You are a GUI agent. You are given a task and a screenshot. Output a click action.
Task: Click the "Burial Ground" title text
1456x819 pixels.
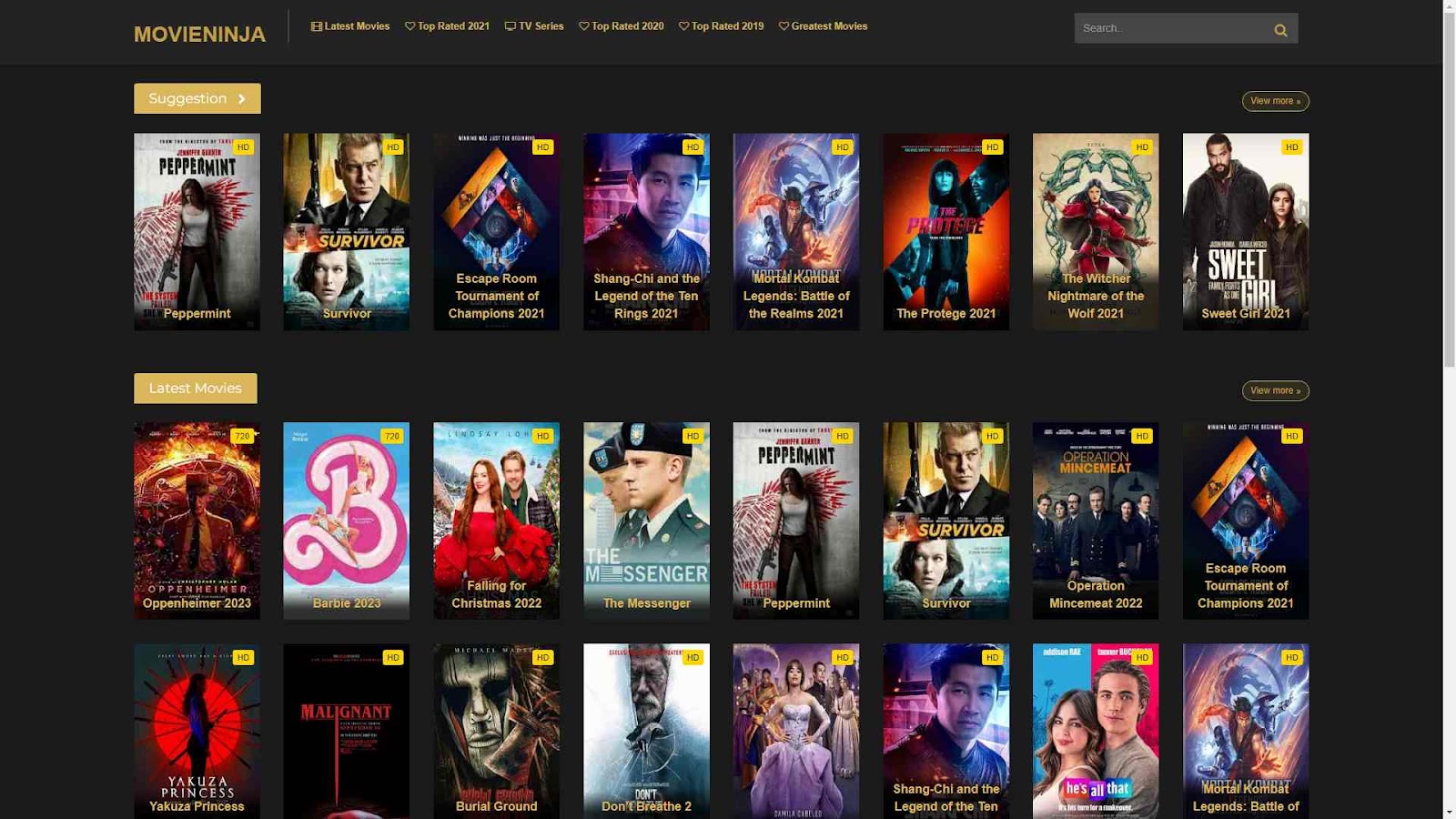pyautogui.click(x=497, y=806)
